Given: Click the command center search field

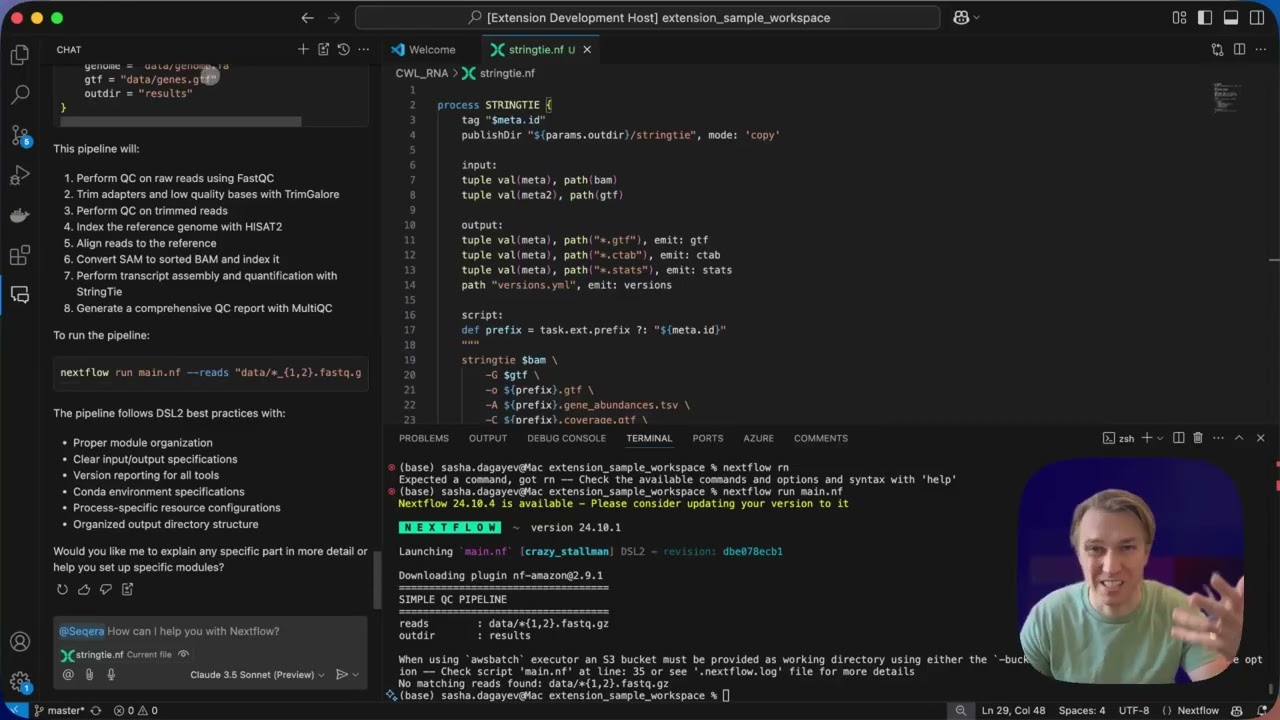Looking at the screenshot, I should [648, 18].
